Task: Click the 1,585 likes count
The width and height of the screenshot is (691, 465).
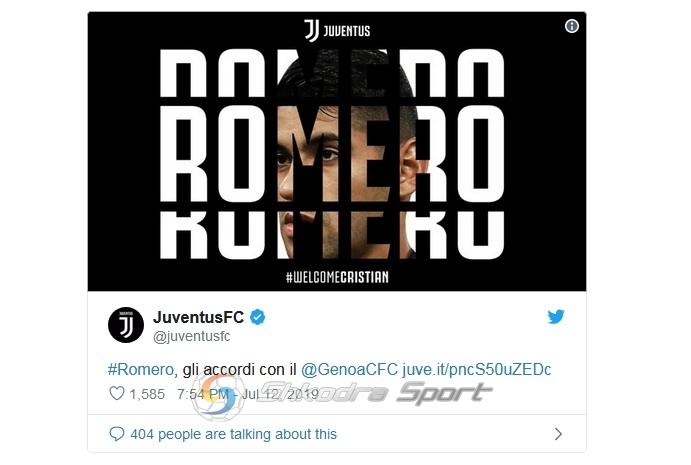Action: click(x=147, y=394)
